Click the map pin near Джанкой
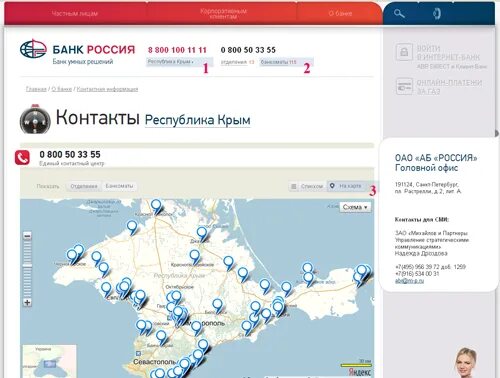The height and width of the screenshot is (378, 500). pyautogui.click(x=202, y=233)
